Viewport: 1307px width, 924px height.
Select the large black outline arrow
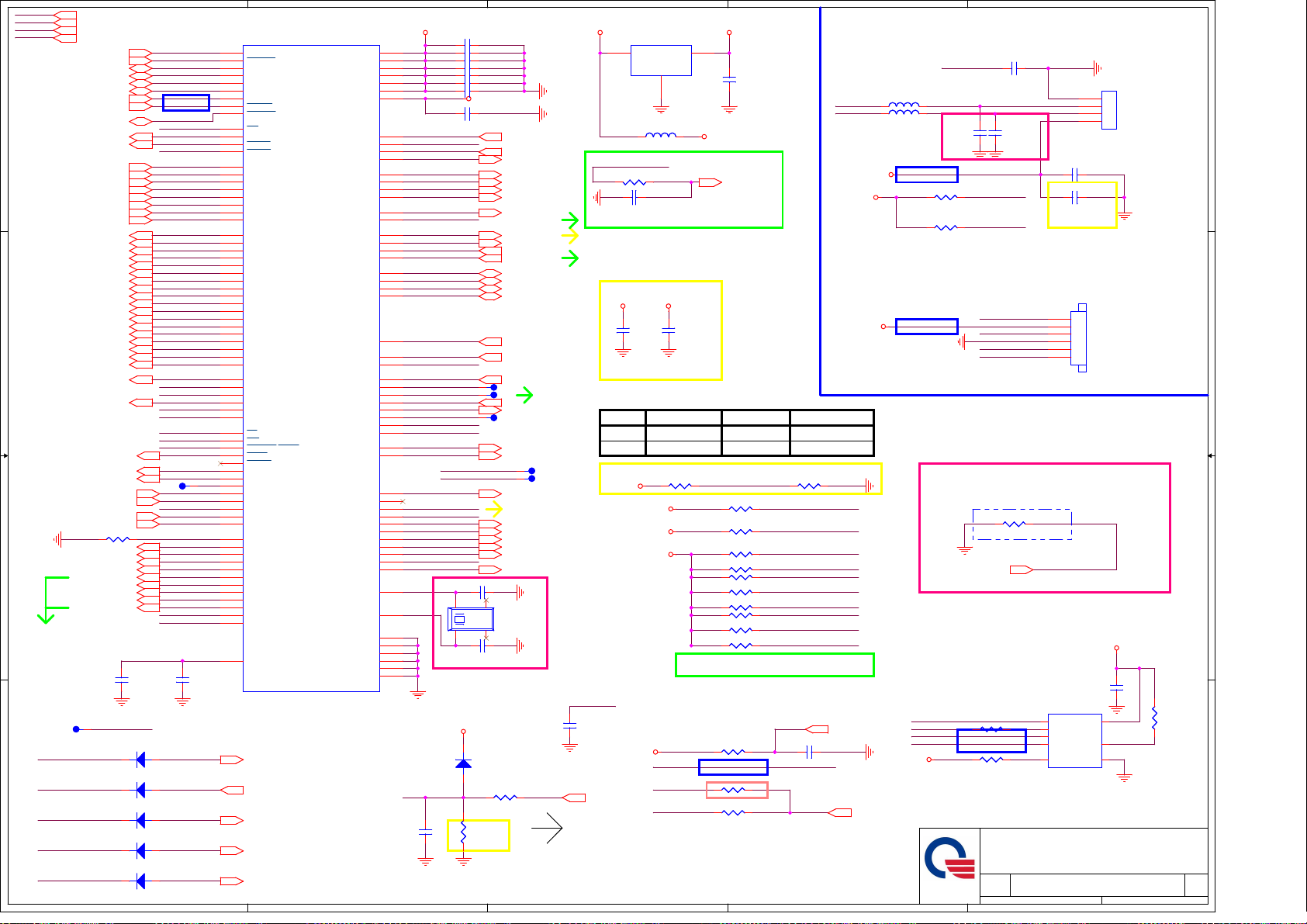pyautogui.click(x=548, y=828)
